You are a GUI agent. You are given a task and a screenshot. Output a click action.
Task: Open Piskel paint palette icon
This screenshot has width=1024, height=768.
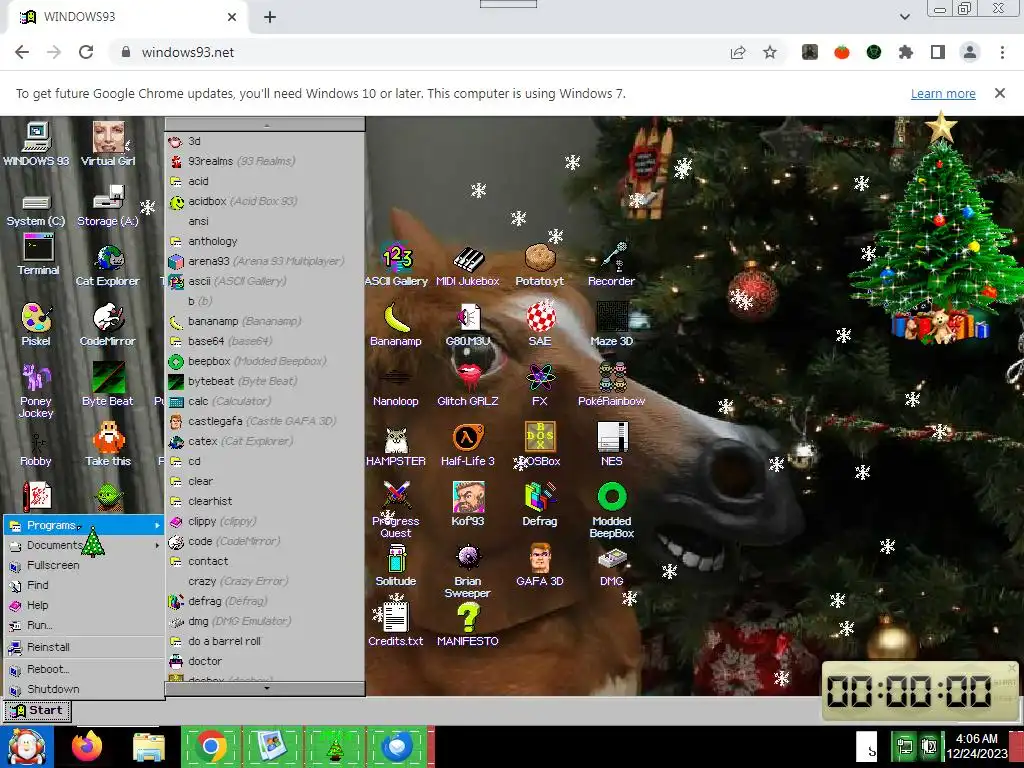pyautogui.click(x=36, y=325)
